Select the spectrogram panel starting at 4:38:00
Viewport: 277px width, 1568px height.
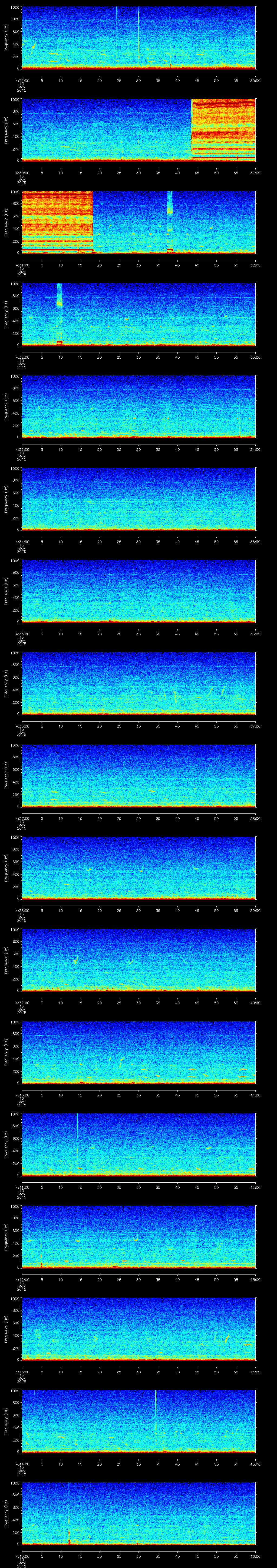pyautogui.click(x=138, y=868)
